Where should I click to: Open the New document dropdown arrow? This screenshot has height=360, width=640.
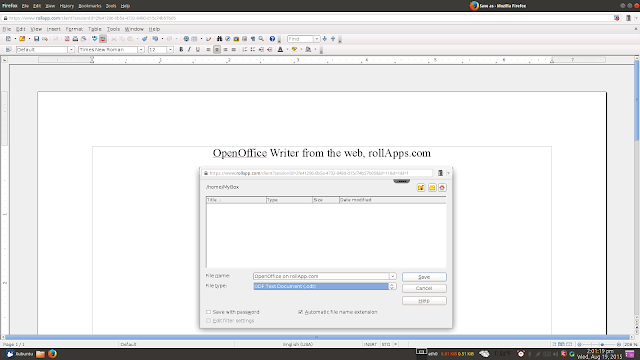[x=15, y=39]
